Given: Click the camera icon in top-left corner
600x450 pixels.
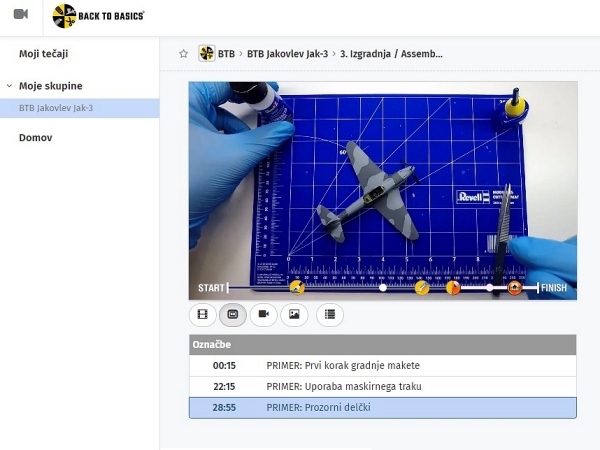Looking at the screenshot, I should [x=20, y=14].
